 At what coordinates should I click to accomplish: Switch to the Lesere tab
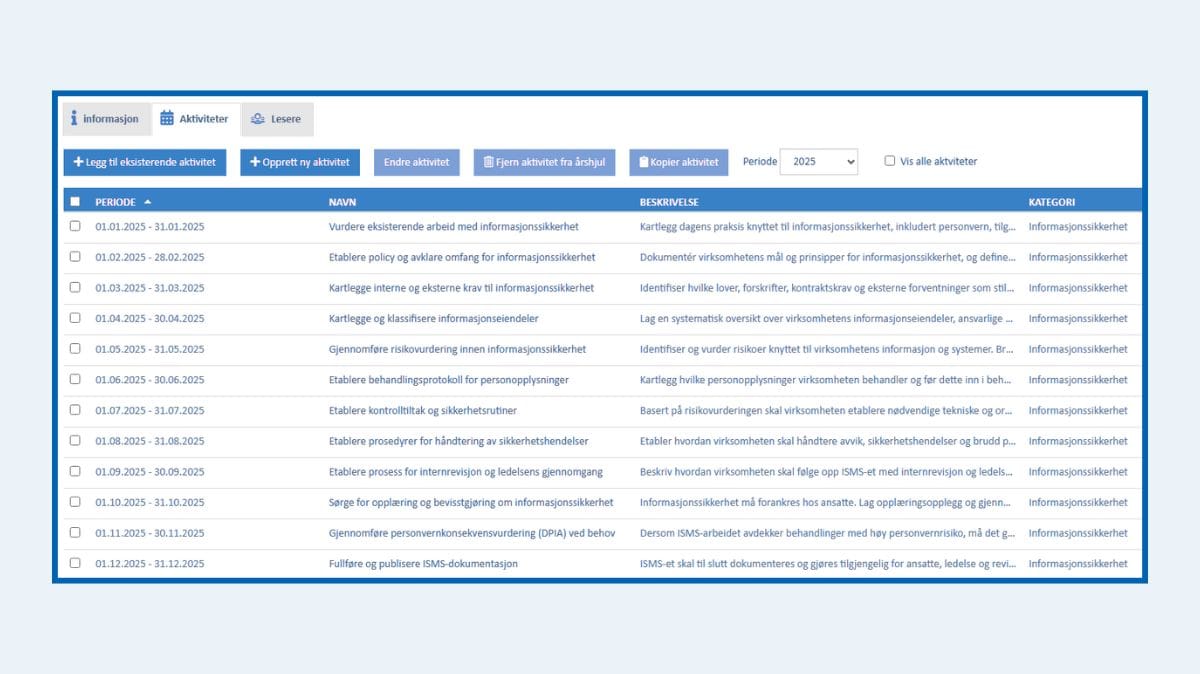277,119
